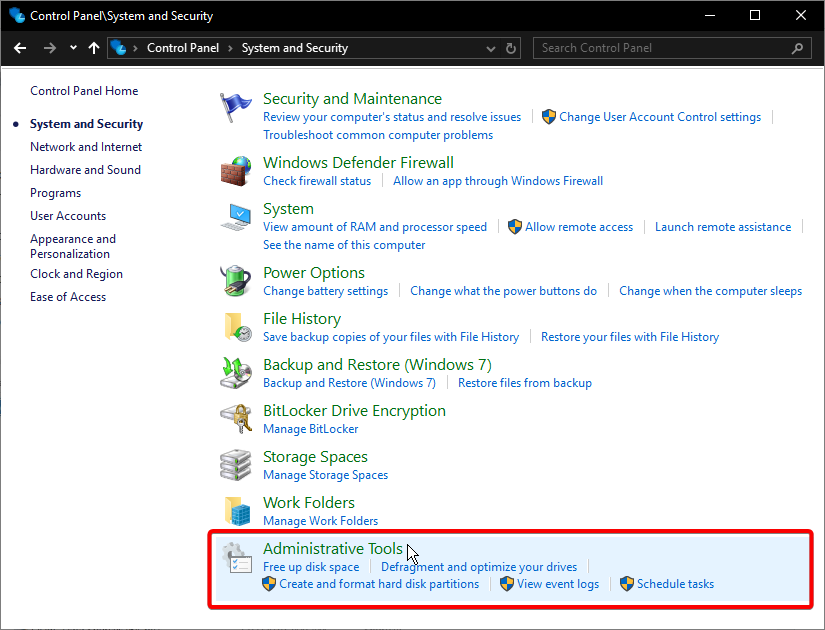Click the File History folder clock icon

[x=237, y=327]
